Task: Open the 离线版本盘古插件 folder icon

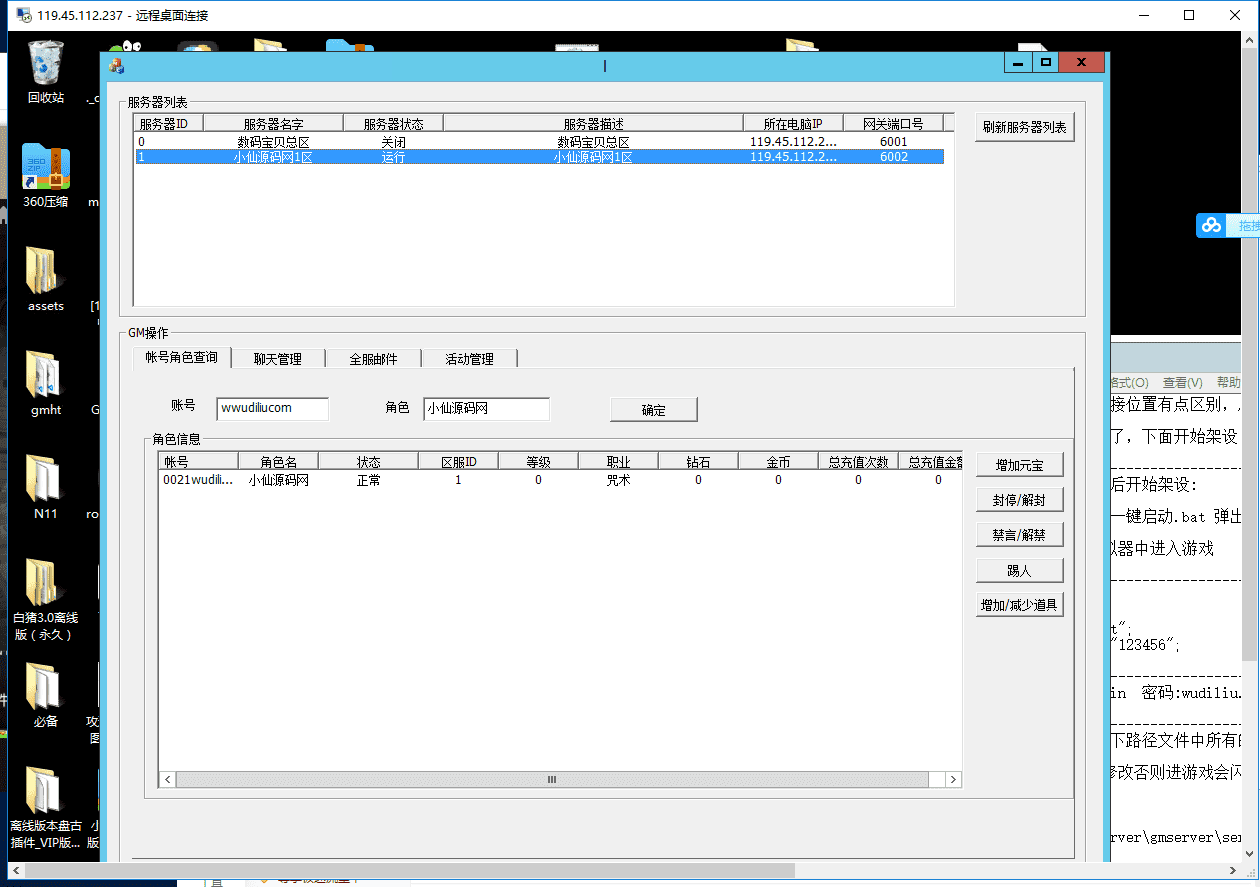Action: [x=46, y=807]
